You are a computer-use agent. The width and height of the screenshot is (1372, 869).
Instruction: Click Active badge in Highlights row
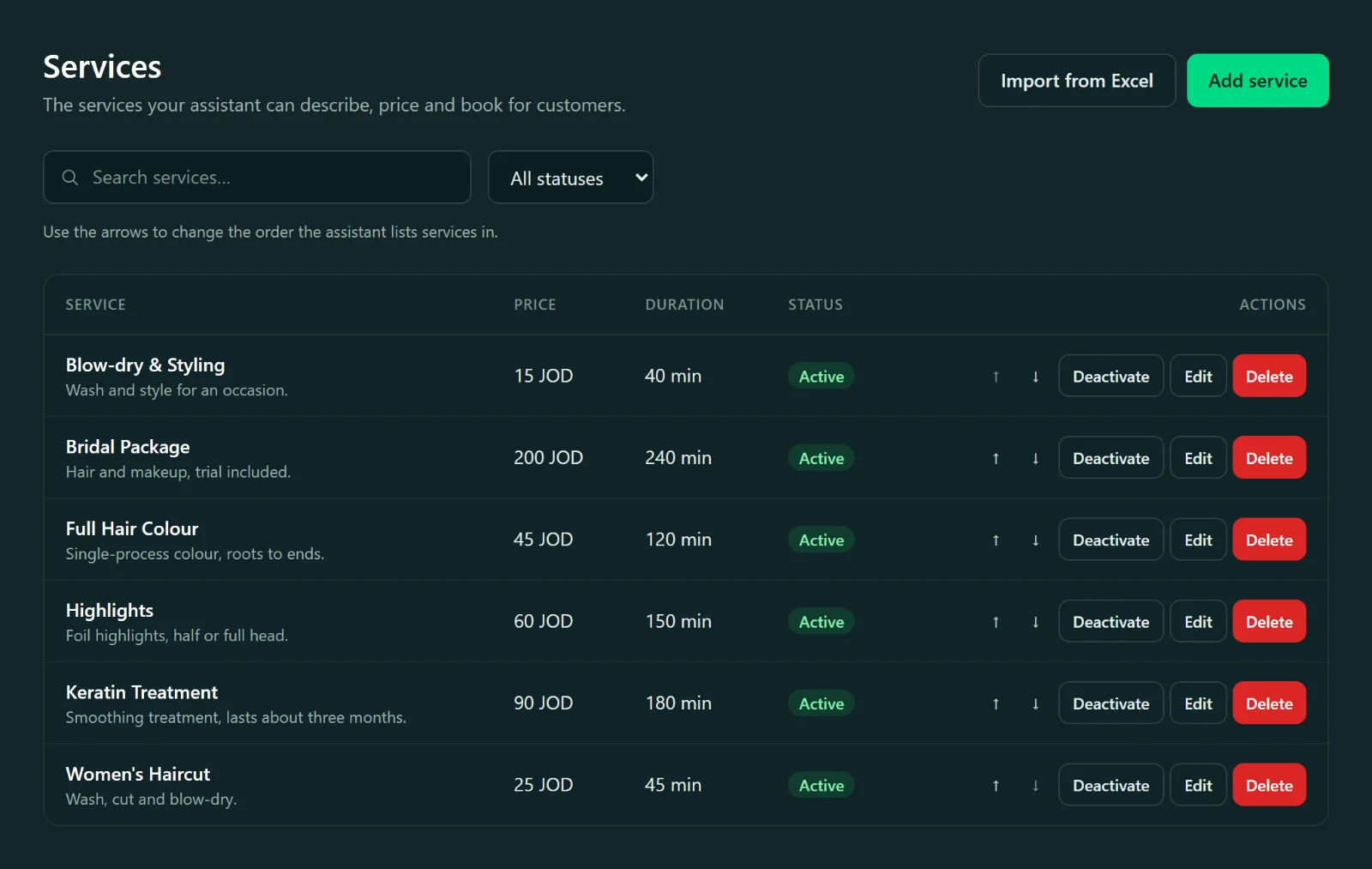(x=821, y=622)
